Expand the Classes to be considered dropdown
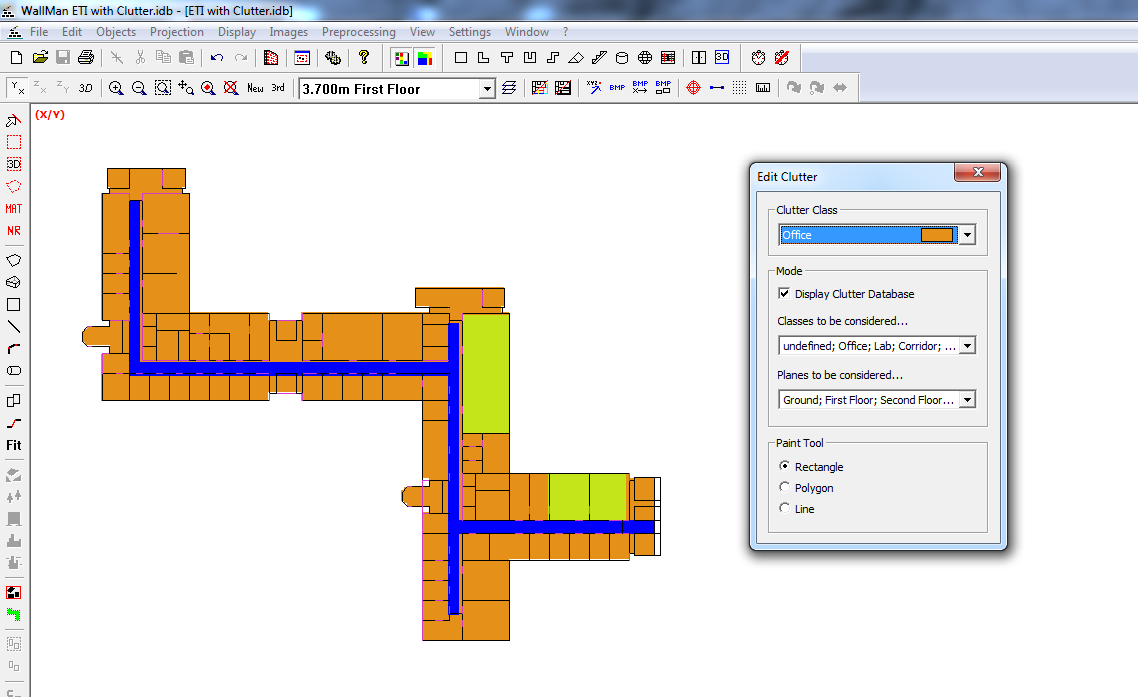Image resolution: width=1138 pixels, height=697 pixels. pyautogui.click(x=966, y=346)
